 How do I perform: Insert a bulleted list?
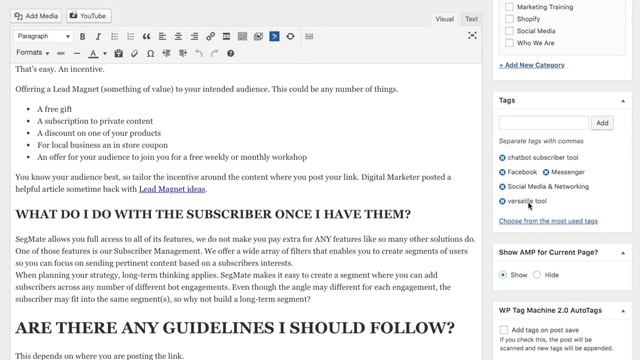pyautogui.click(x=114, y=36)
